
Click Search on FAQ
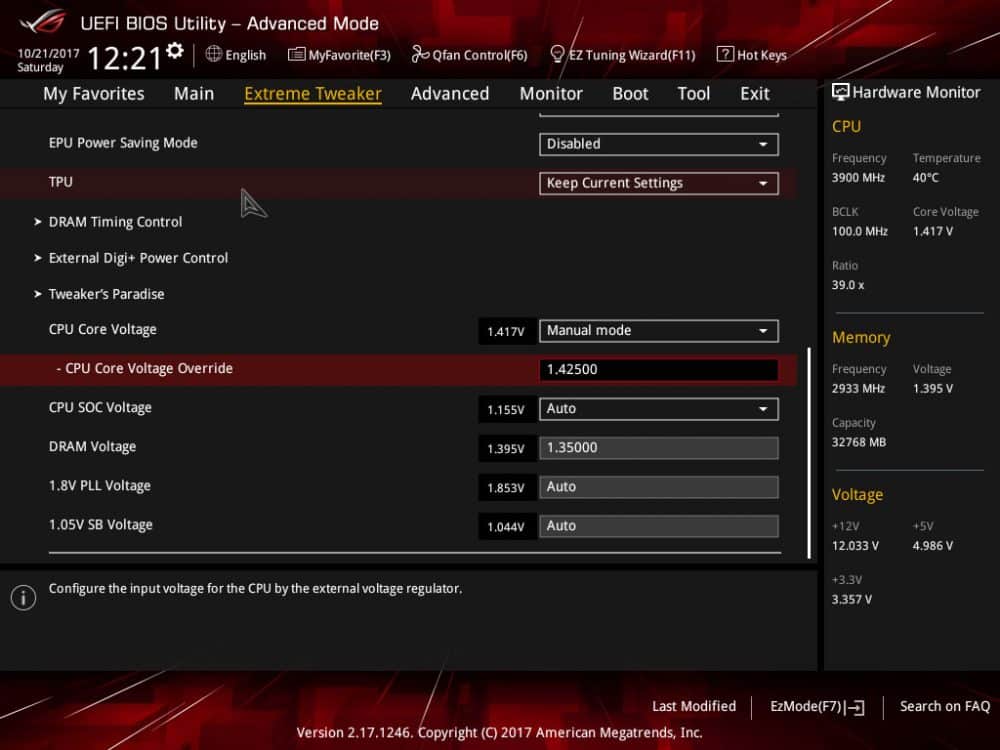[x=945, y=707]
